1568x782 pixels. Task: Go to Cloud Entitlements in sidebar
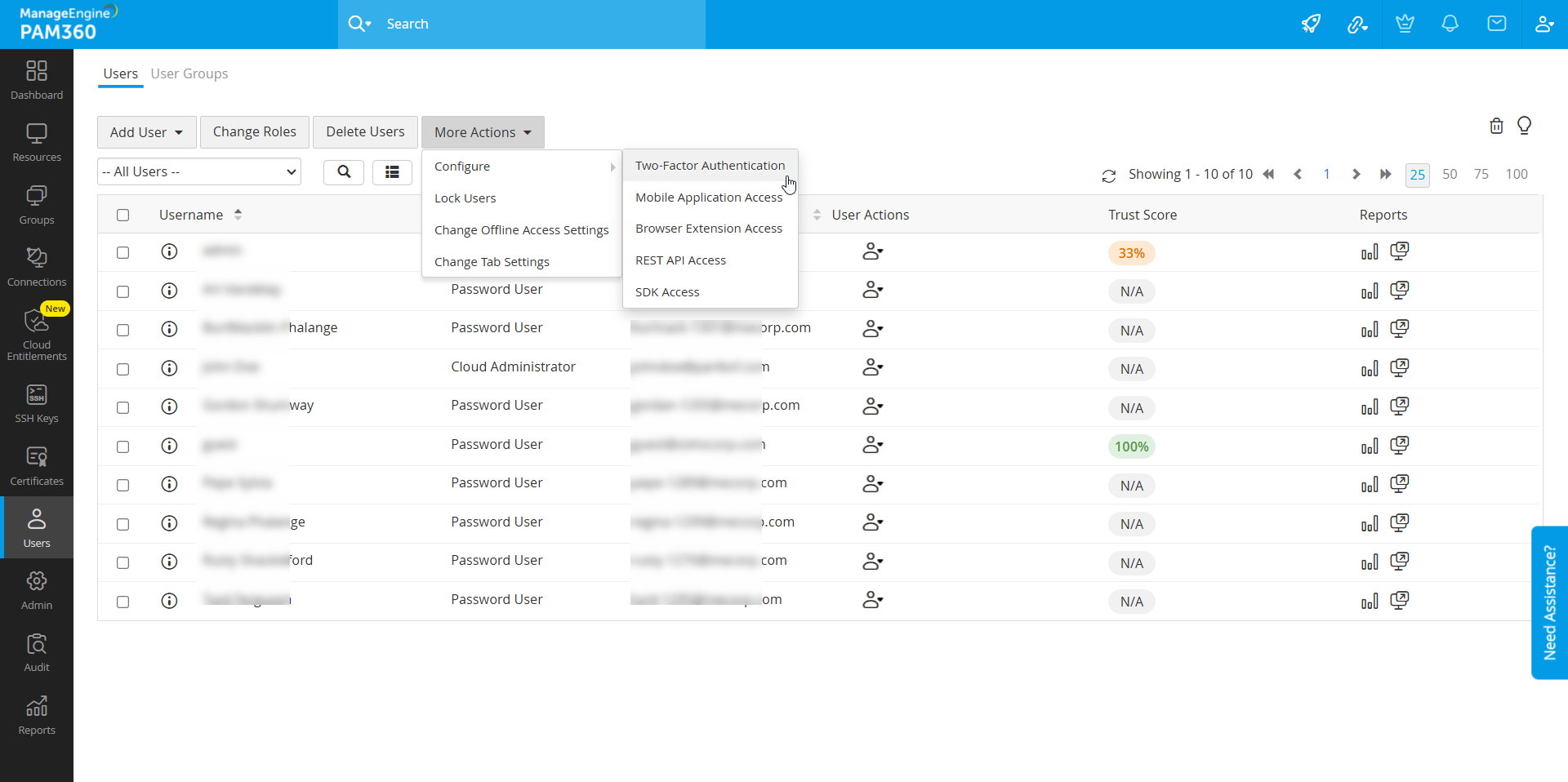[x=37, y=334]
